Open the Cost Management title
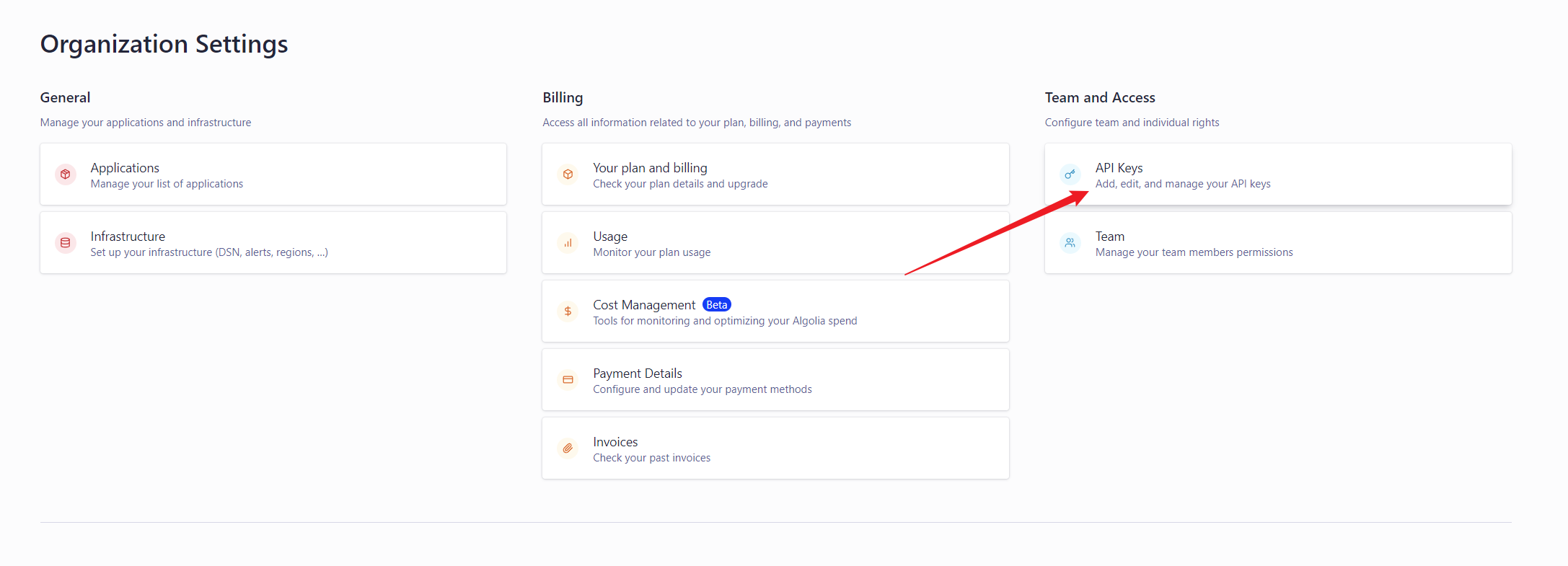Screen dimensions: 1568x566 (643, 305)
